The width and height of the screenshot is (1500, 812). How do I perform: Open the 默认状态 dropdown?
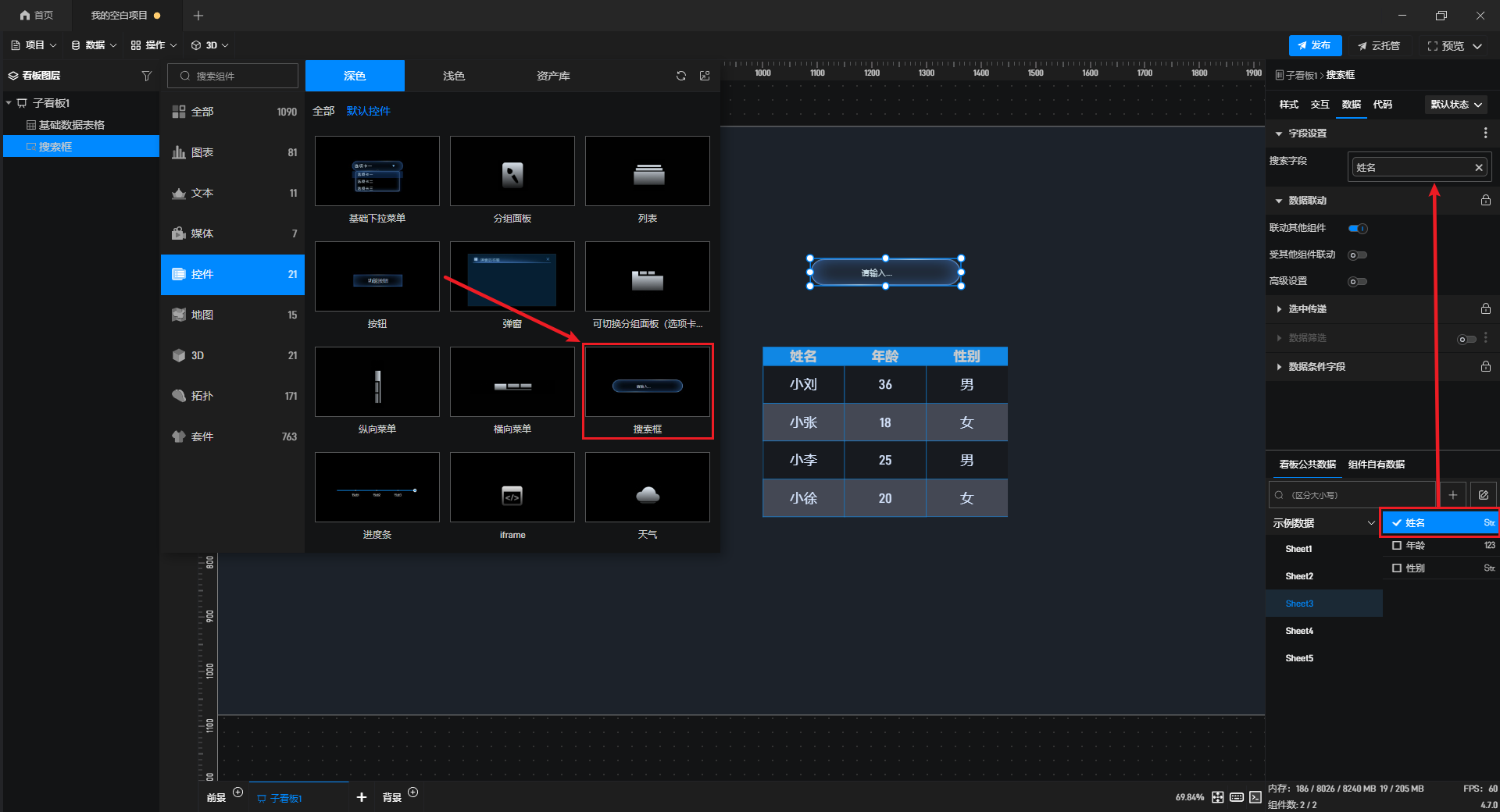tap(1455, 105)
